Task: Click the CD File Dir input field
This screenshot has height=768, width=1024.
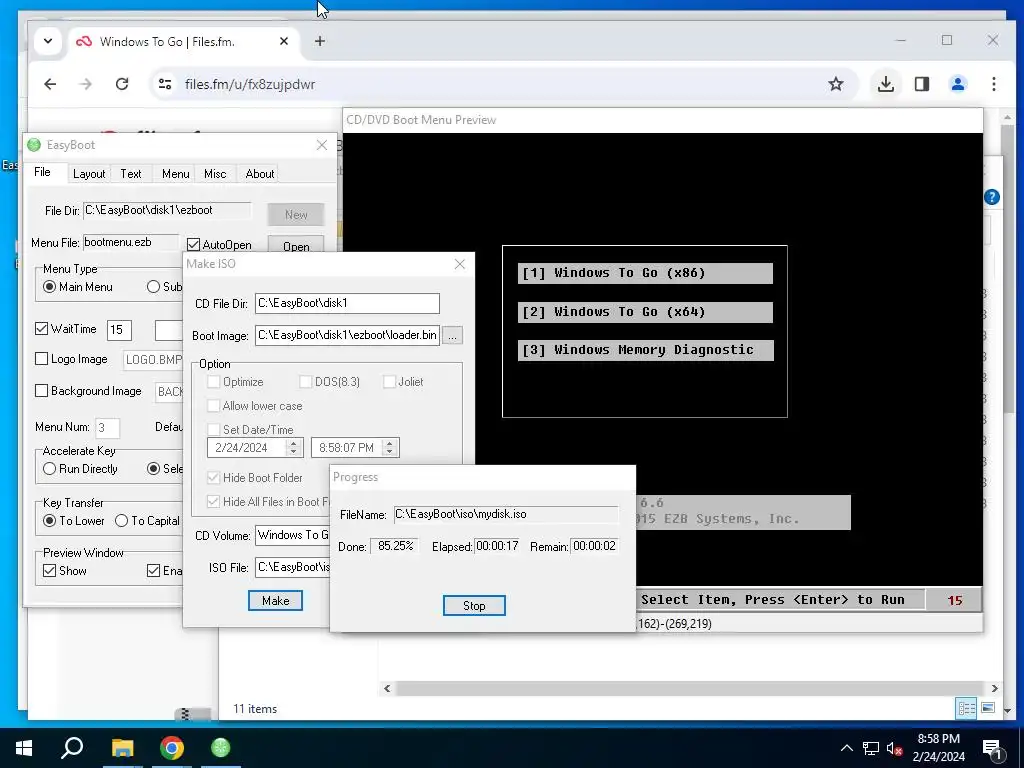Action: (x=347, y=303)
